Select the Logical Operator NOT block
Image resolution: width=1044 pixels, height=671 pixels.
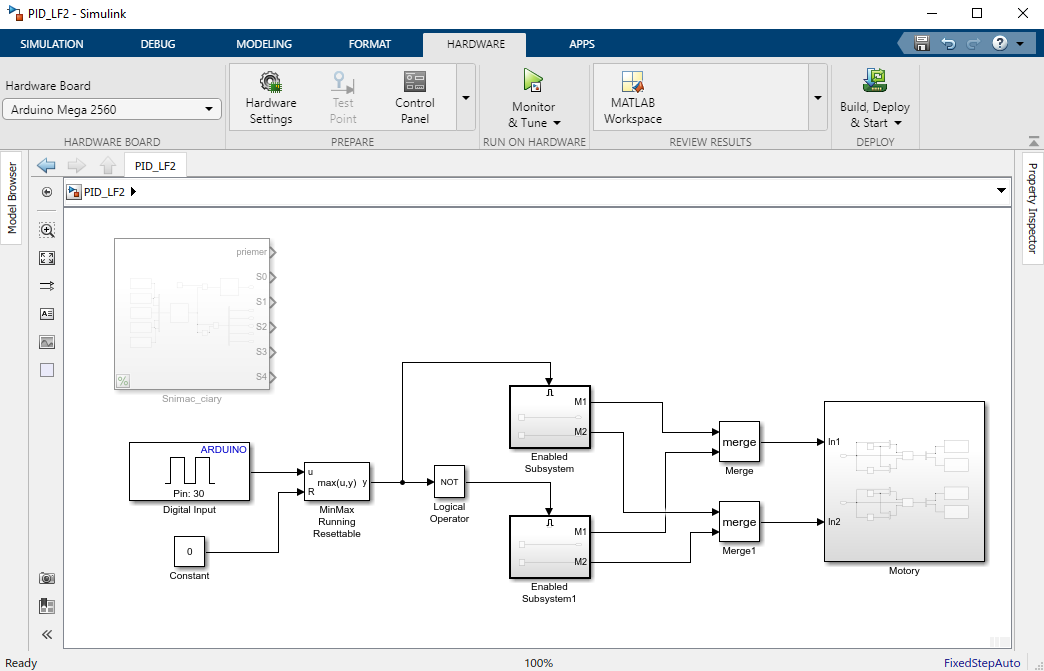449,481
